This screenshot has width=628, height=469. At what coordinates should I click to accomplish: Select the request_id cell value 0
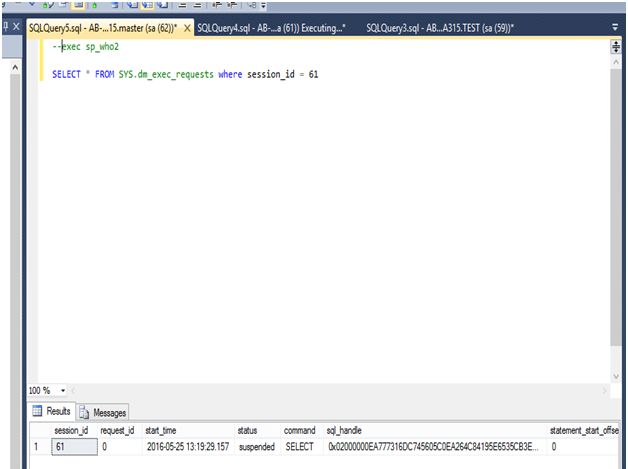pos(120,447)
